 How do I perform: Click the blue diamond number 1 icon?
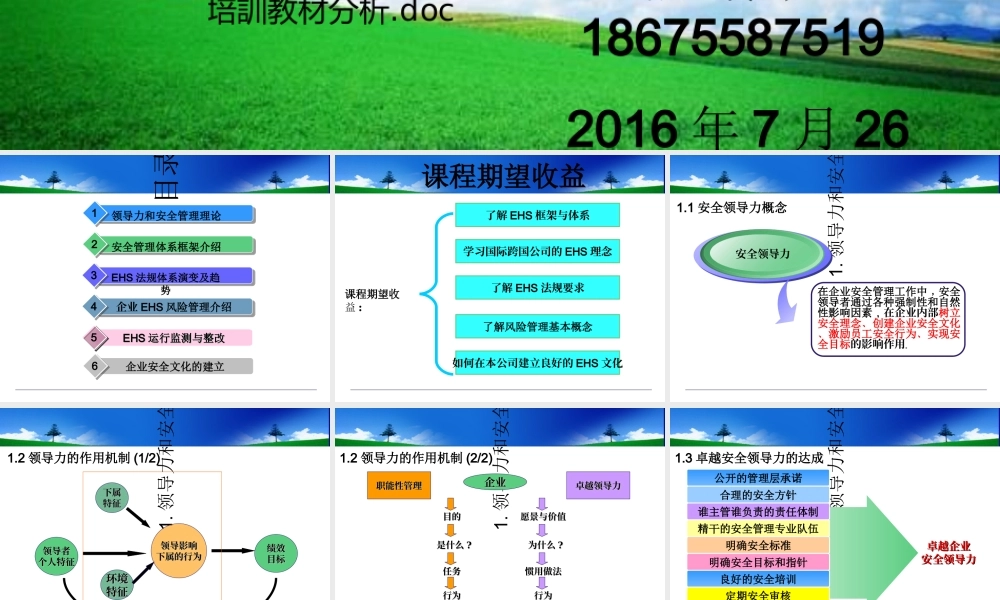pos(94,213)
